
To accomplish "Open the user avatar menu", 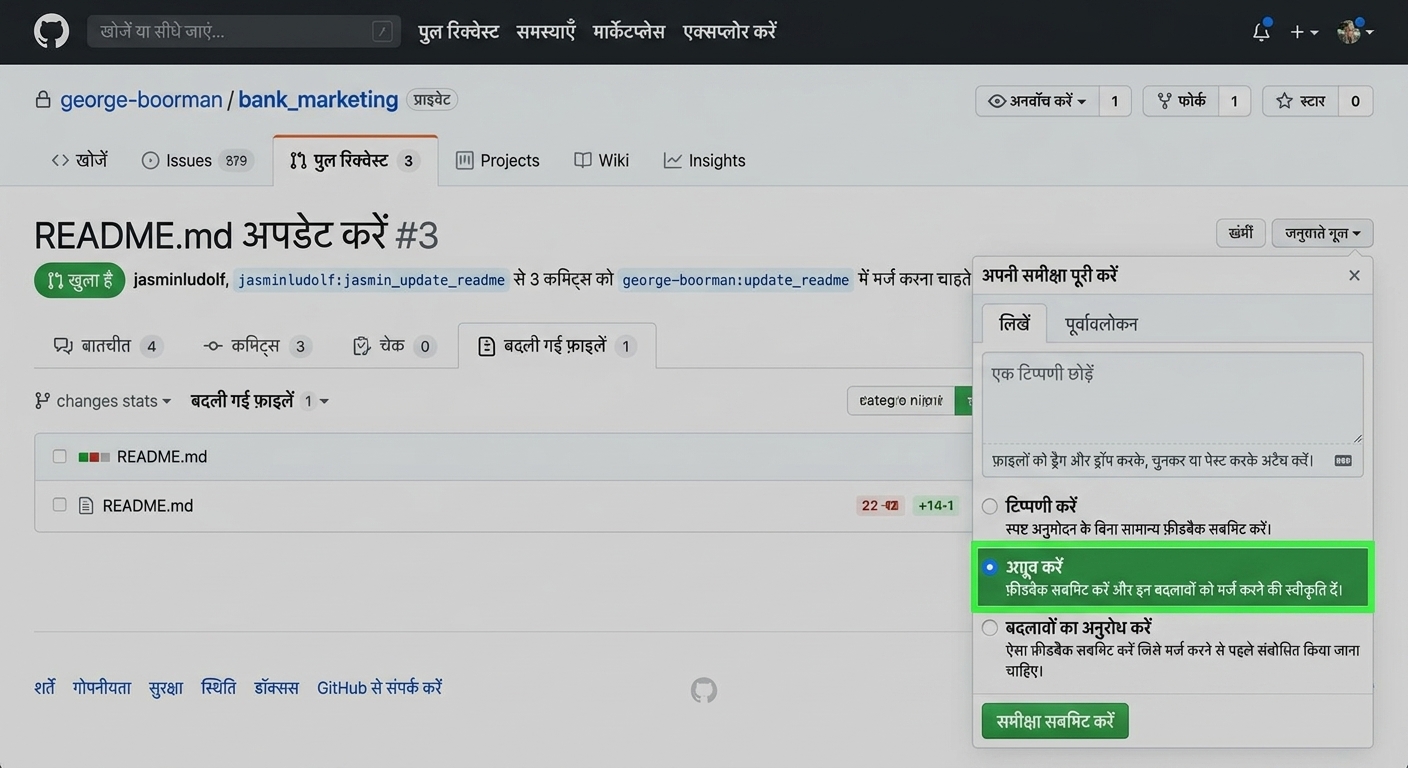I will (x=1355, y=32).
